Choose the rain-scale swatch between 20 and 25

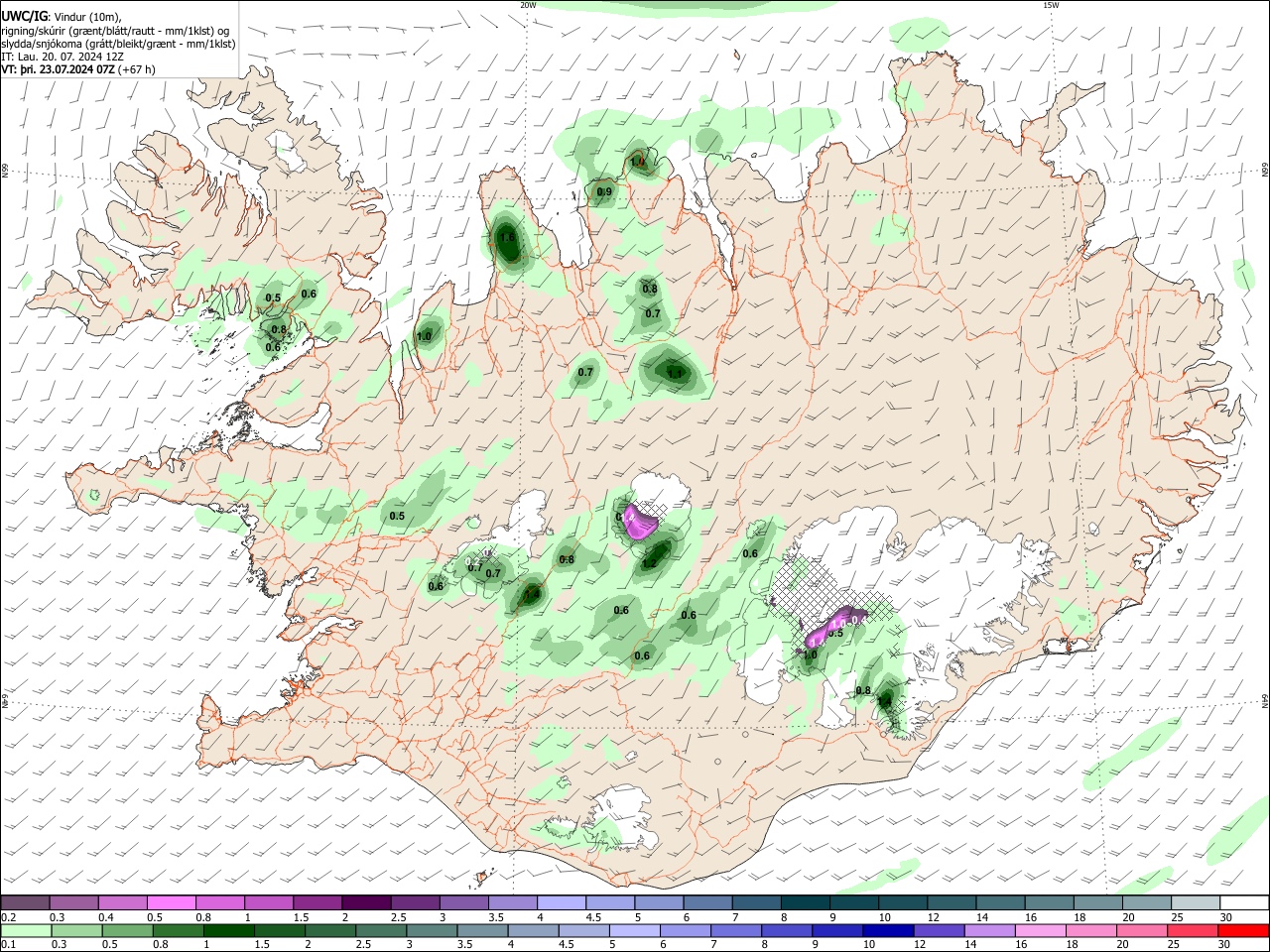click(x=1144, y=930)
